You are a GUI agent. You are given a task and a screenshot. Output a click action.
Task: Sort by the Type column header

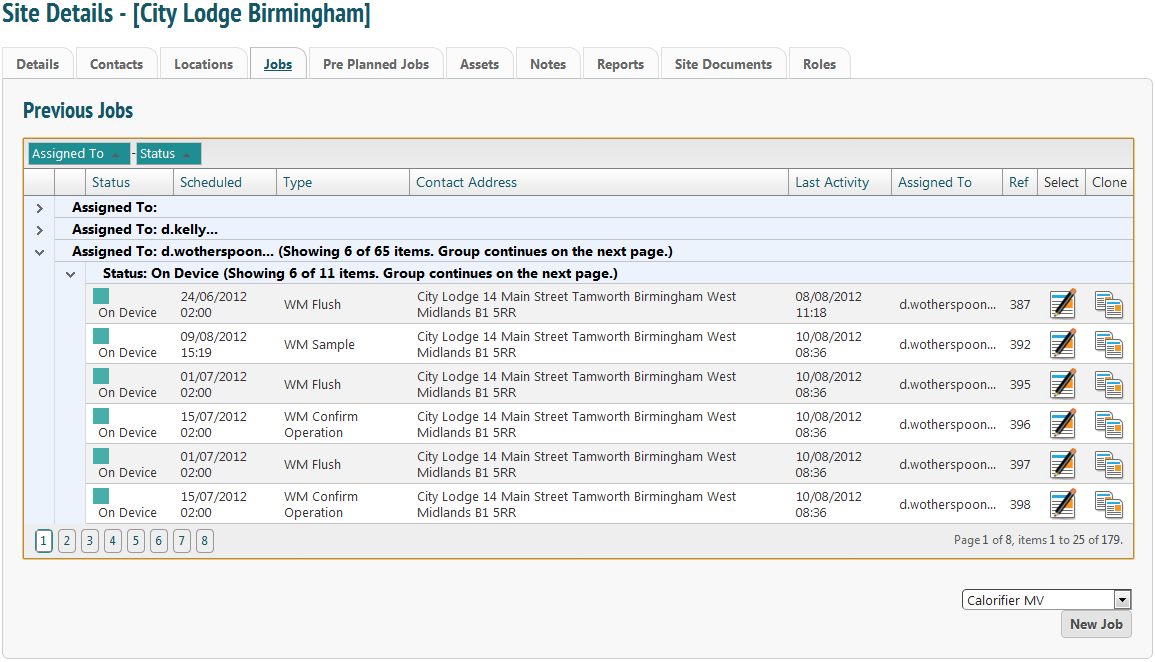pyautogui.click(x=298, y=182)
